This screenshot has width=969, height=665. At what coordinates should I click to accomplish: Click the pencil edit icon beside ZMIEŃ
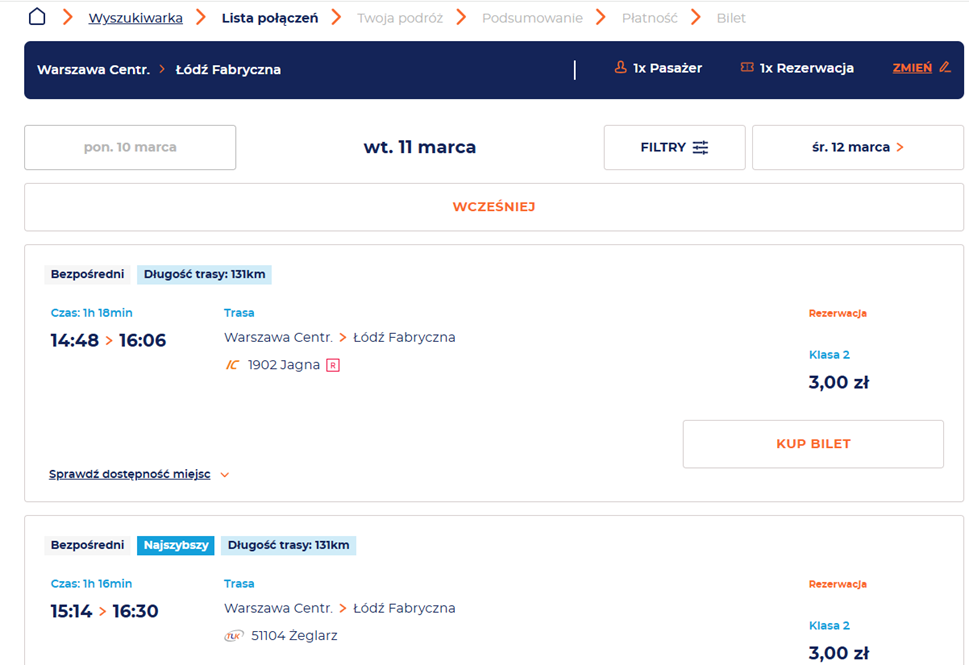[x=945, y=67]
